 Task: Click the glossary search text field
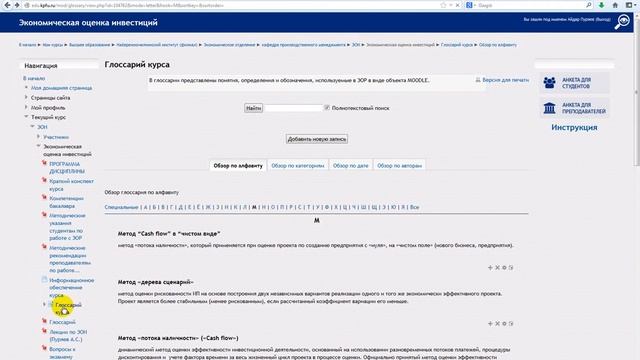pyautogui.click(x=293, y=108)
